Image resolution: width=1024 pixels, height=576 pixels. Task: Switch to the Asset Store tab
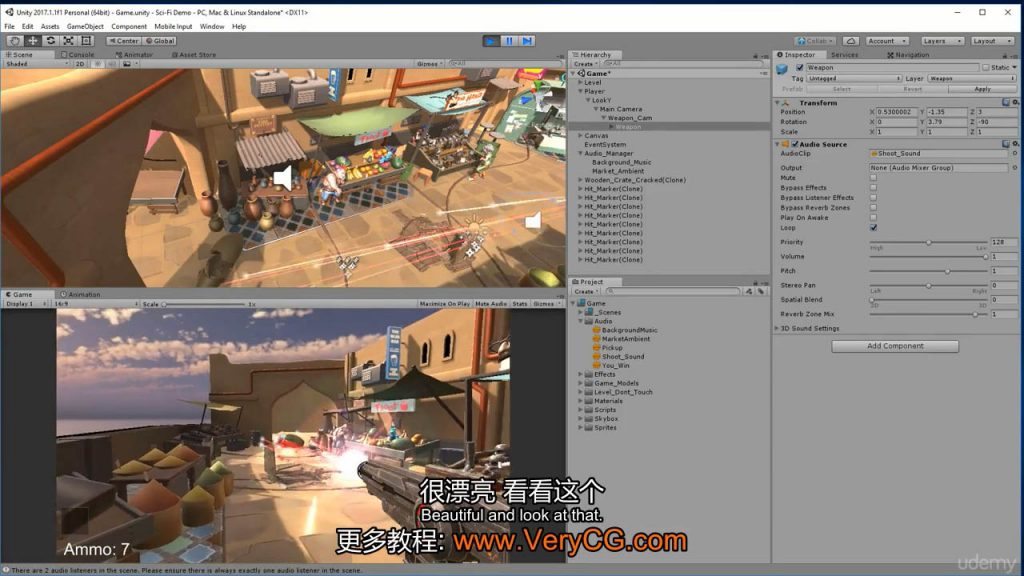(x=193, y=55)
